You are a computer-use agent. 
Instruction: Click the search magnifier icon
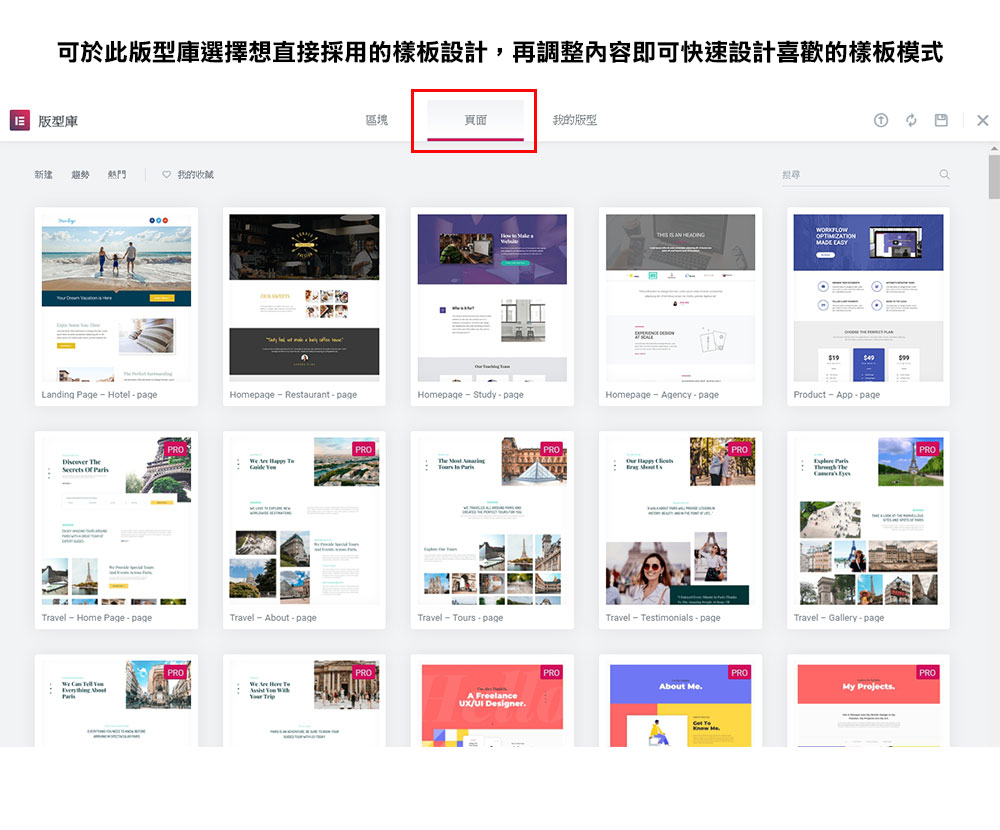(945, 174)
